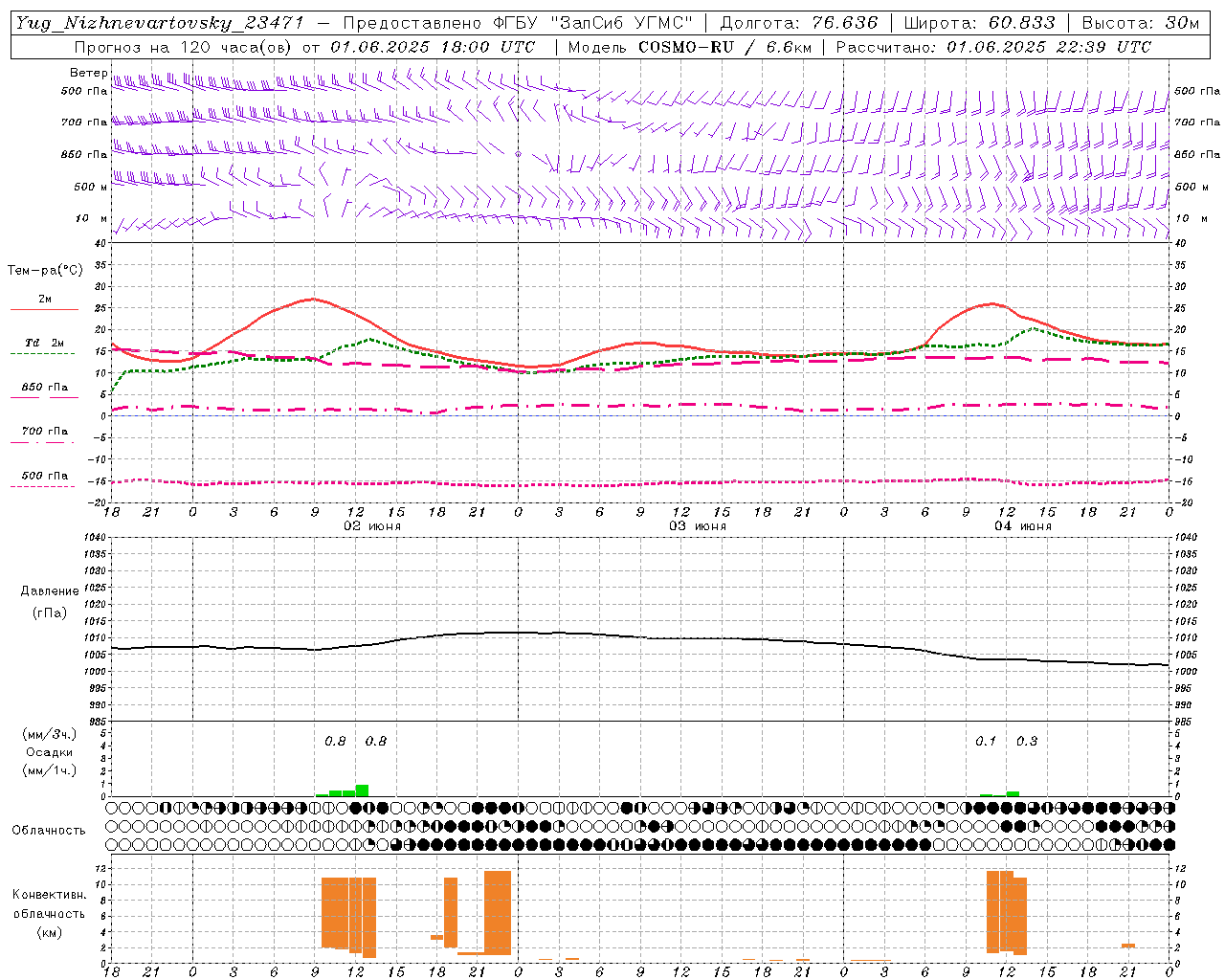Click the forecast line Прогноз на 120 часа(ов)
Image resolution: width=1225 pixels, height=980 pixels.
185,47
